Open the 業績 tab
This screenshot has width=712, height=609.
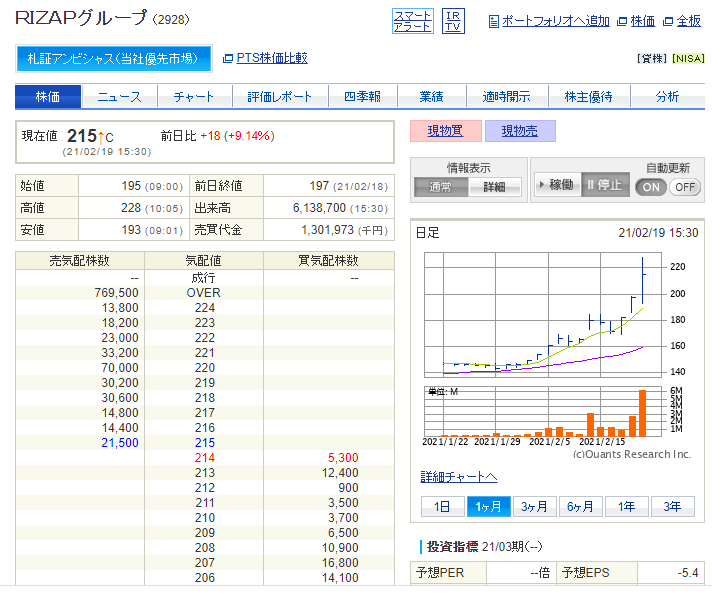(x=431, y=97)
